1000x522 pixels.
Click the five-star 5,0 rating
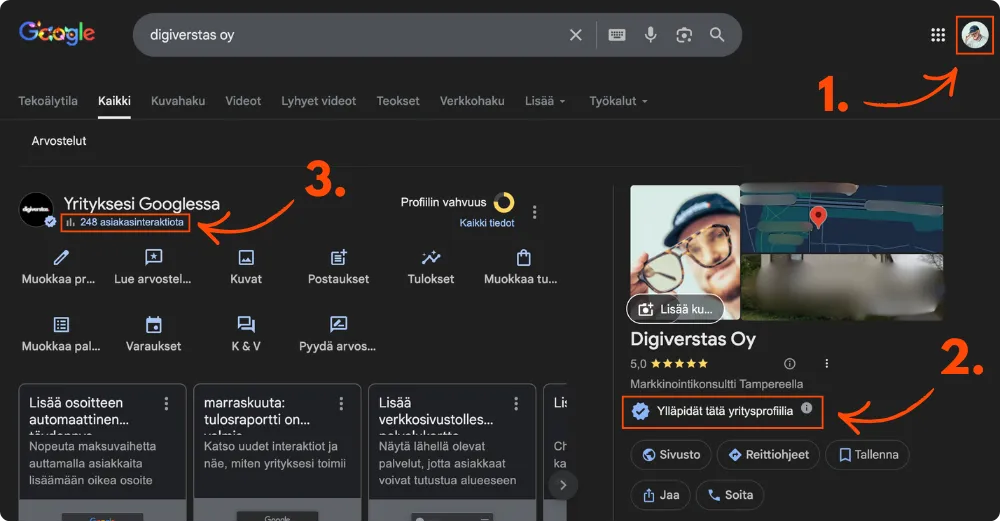point(669,364)
